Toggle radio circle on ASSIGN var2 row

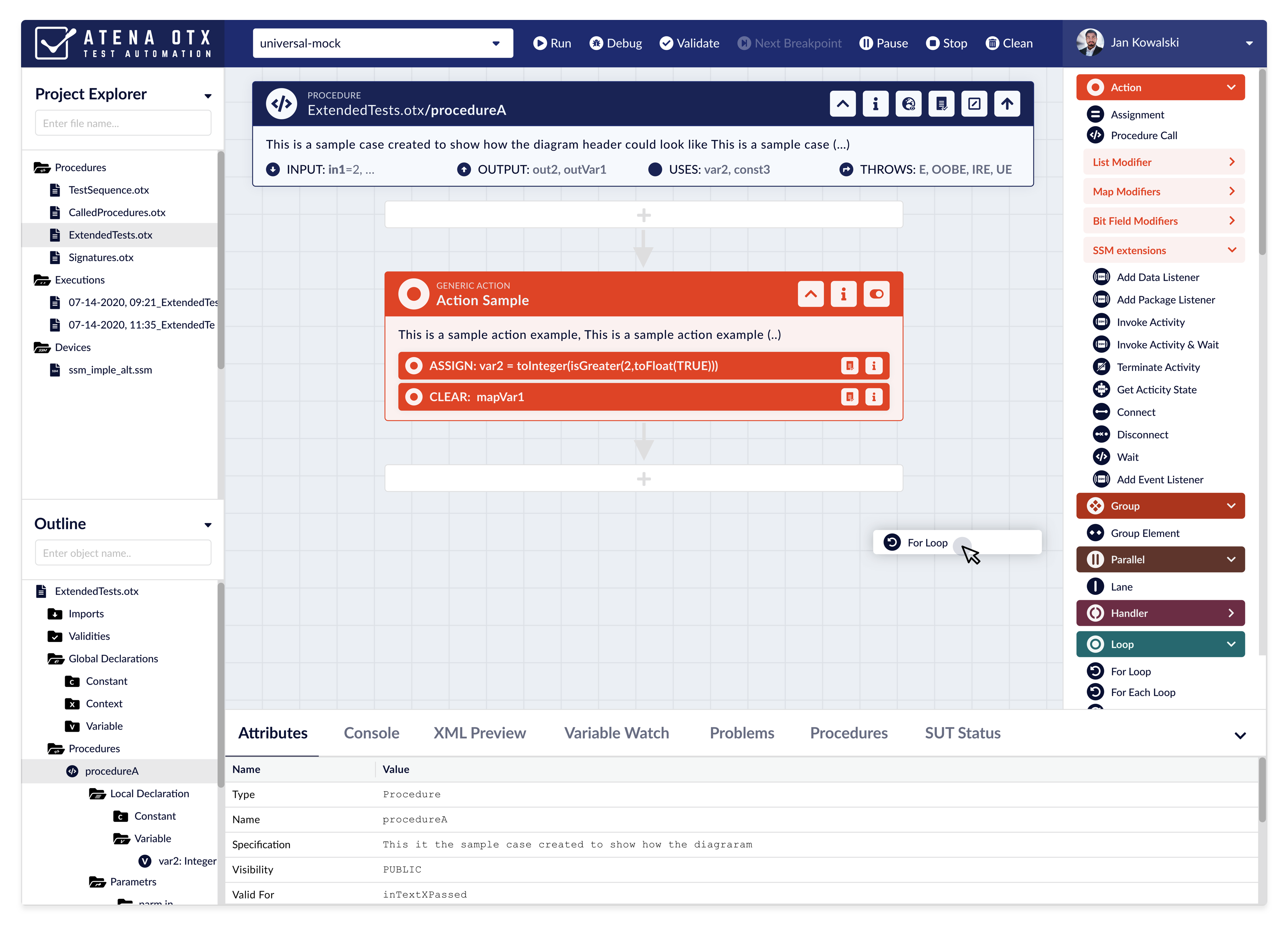point(414,366)
